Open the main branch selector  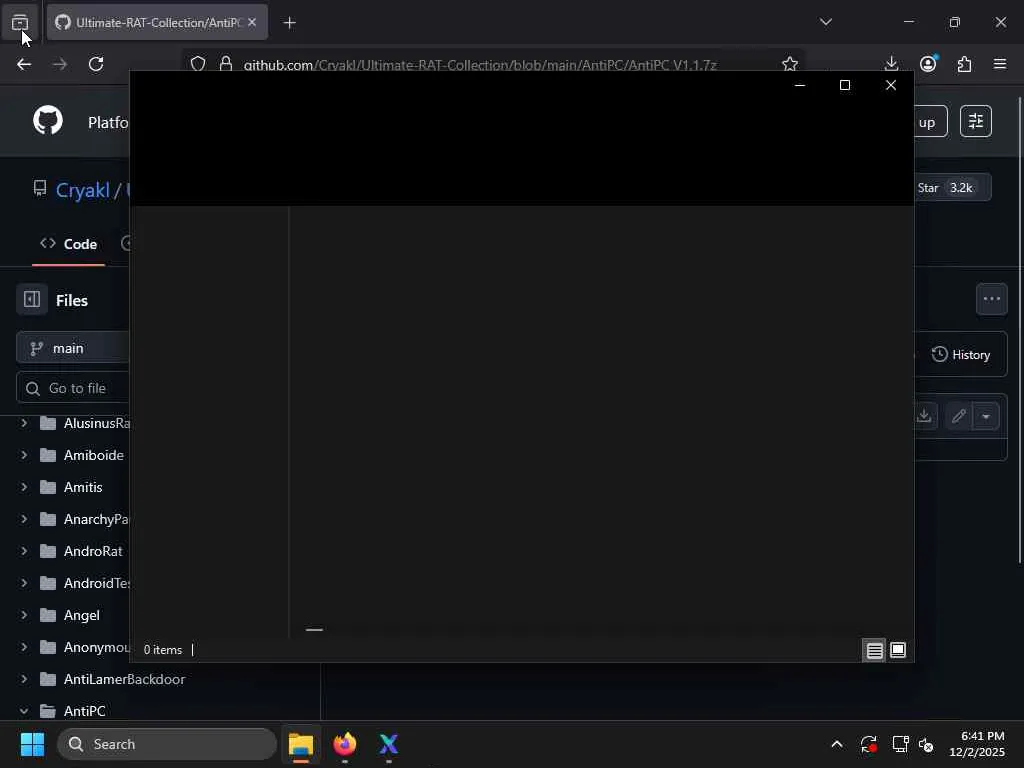72,348
